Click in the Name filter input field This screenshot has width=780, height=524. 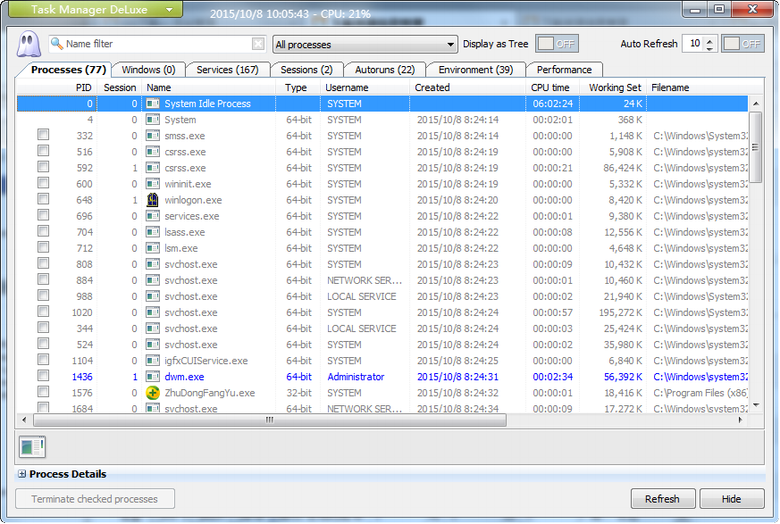[x=155, y=44]
